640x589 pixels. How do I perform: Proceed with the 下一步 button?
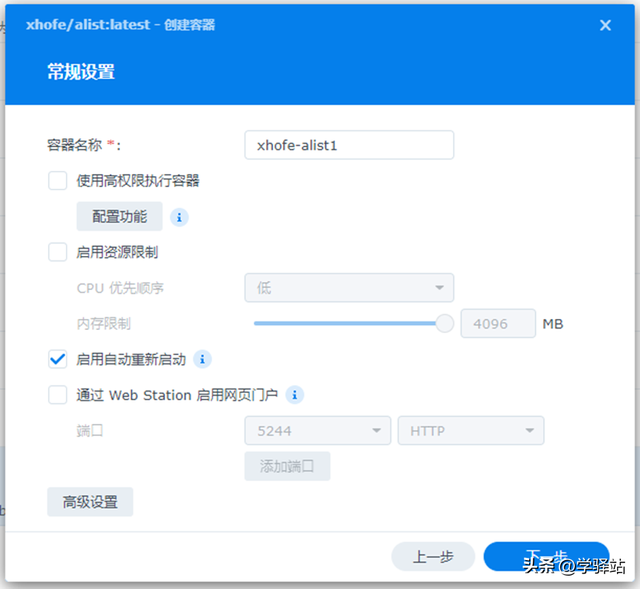(x=546, y=557)
